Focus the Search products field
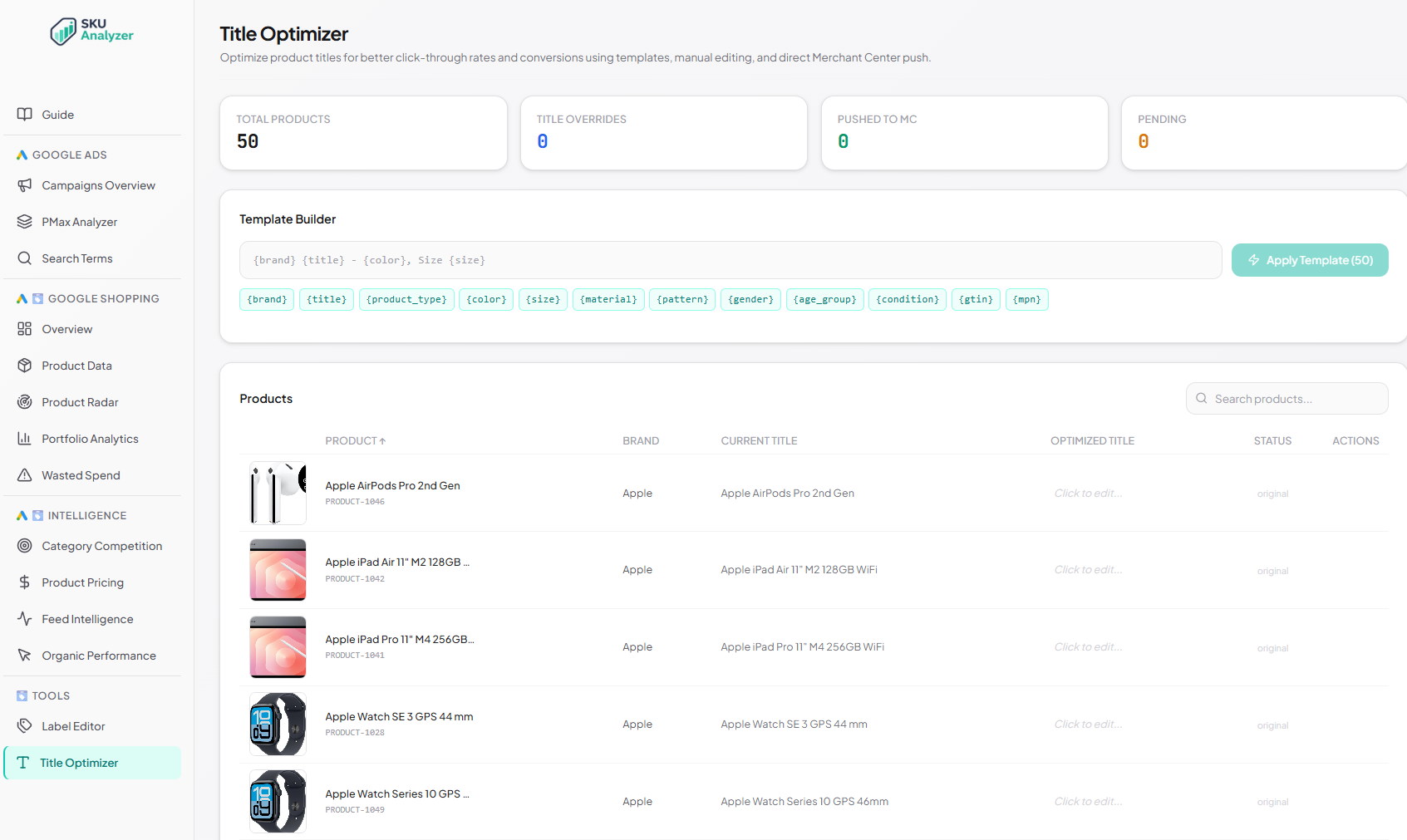The height and width of the screenshot is (840, 1407). pos(1286,399)
